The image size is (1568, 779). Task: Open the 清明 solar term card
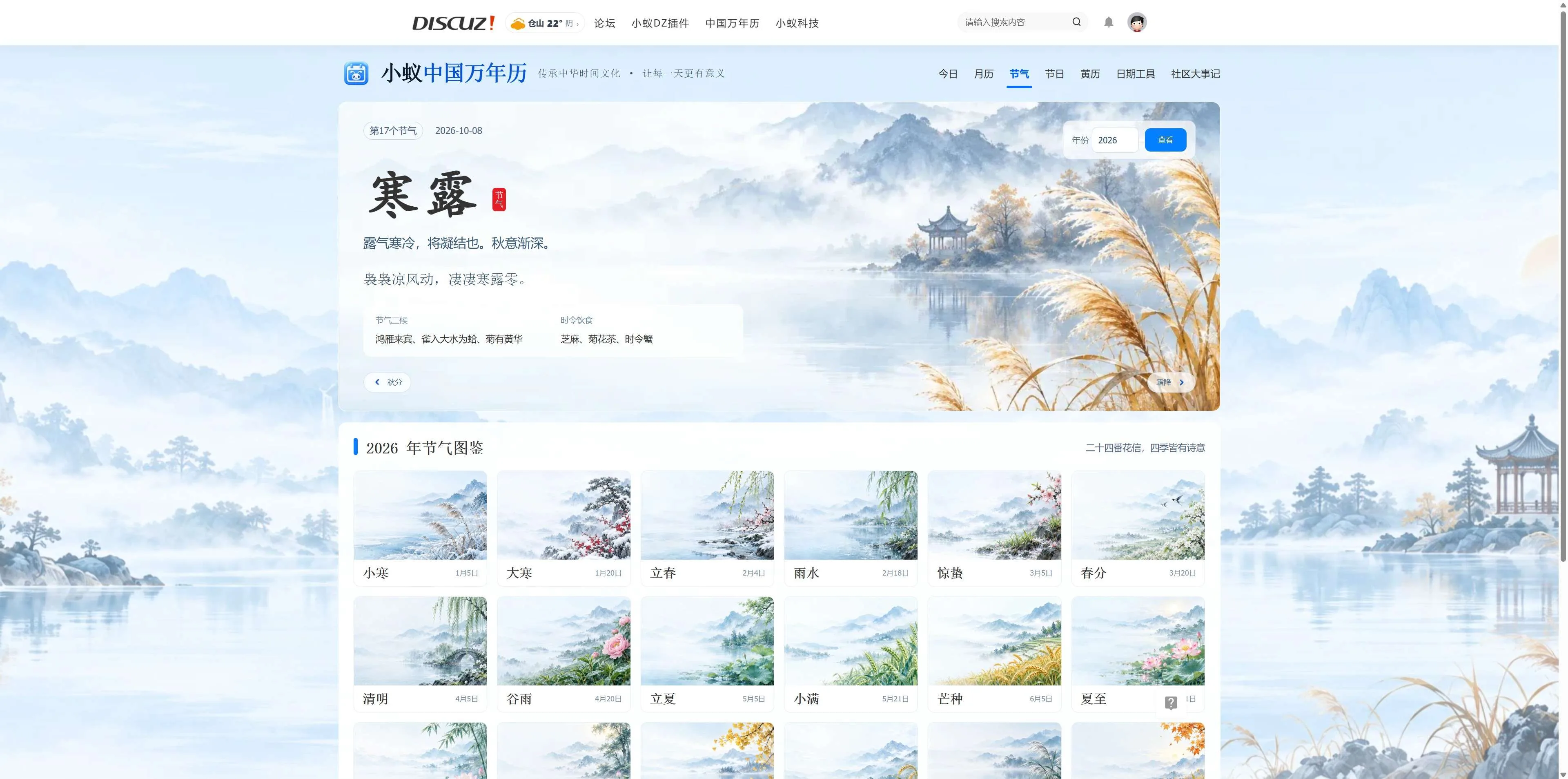[420, 654]
